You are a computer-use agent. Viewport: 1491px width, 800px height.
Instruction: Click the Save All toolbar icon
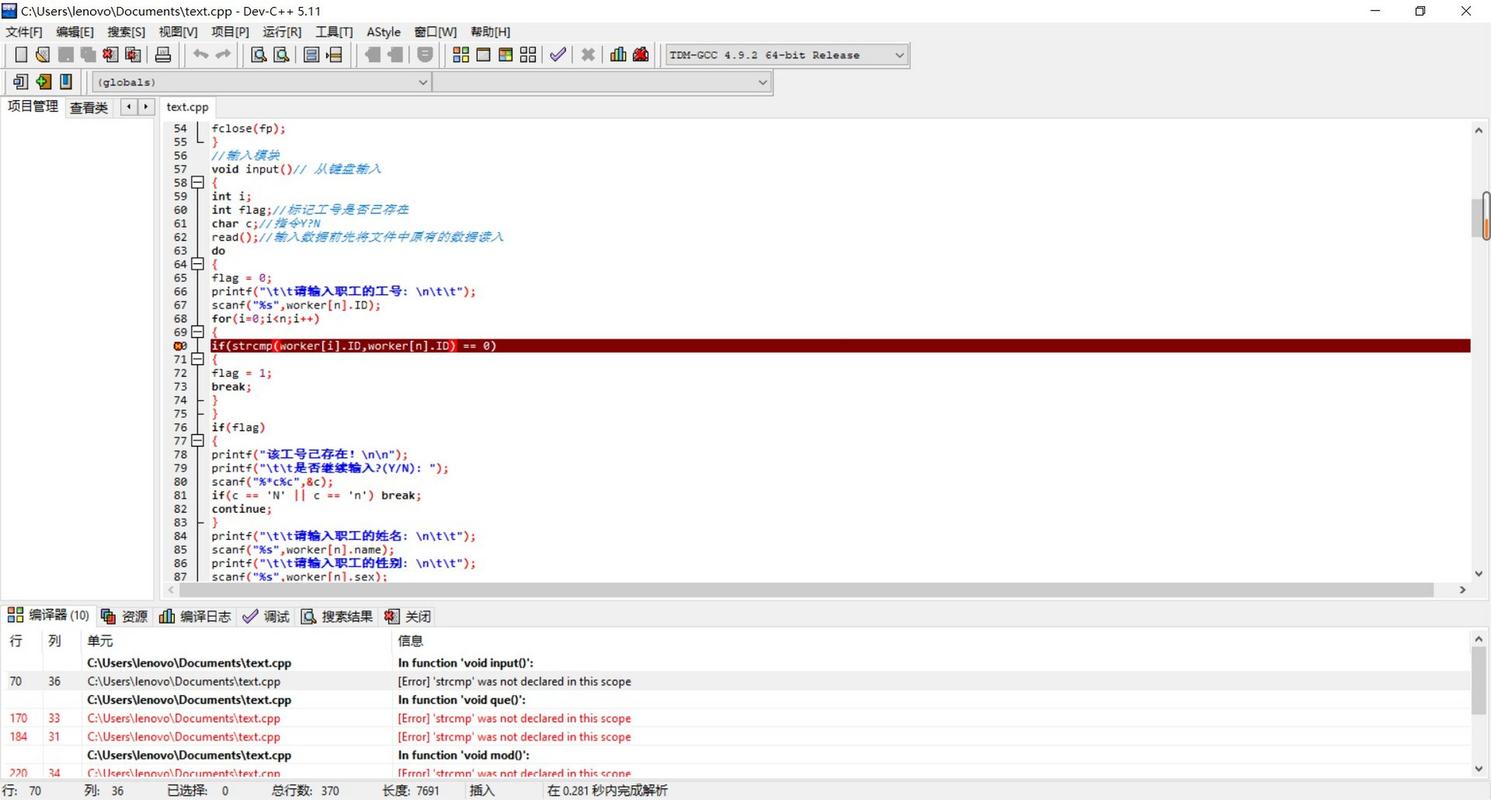88,55
